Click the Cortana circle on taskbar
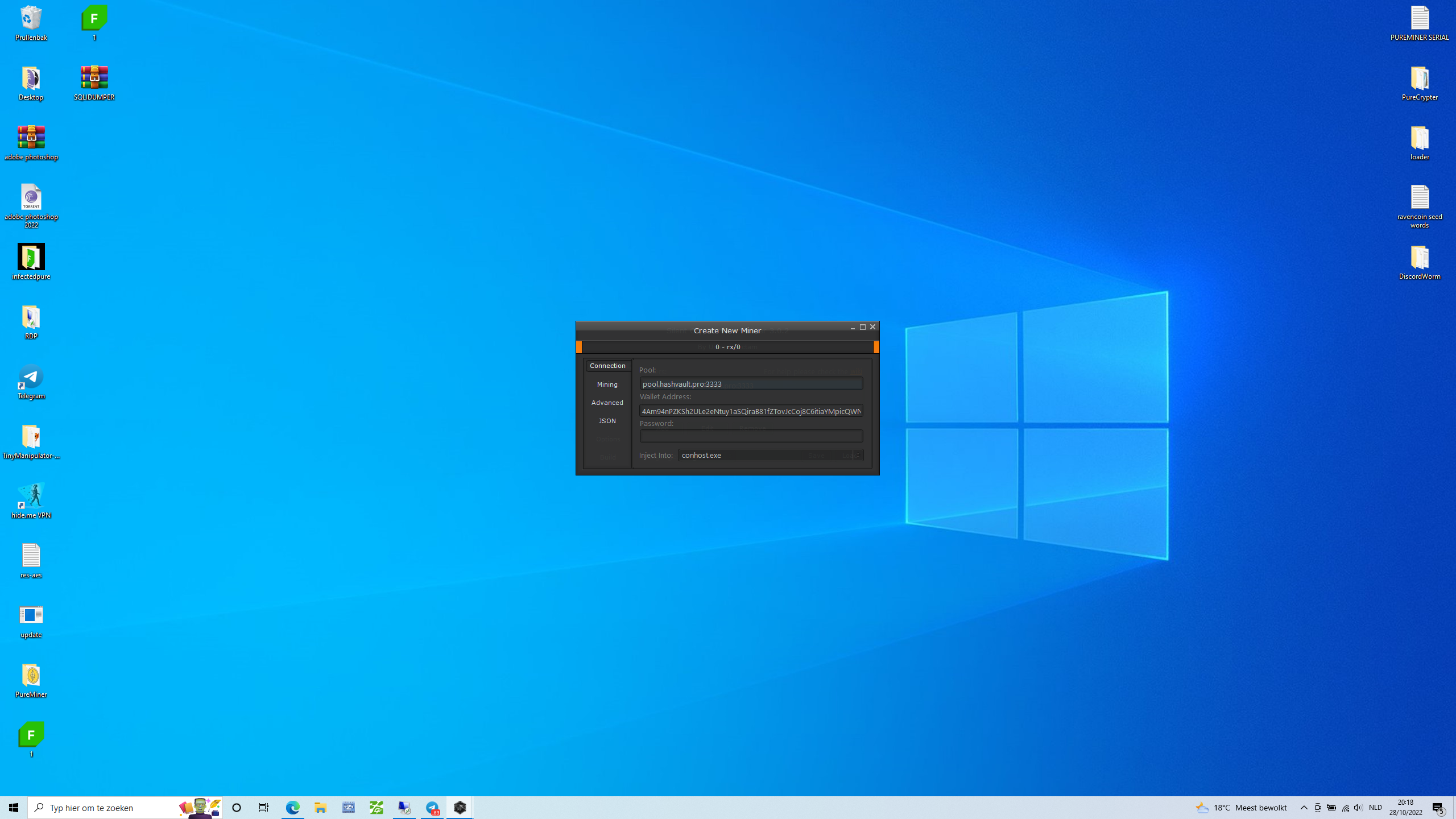This screenshot has height=819, width=1456. tap(237, 808)
